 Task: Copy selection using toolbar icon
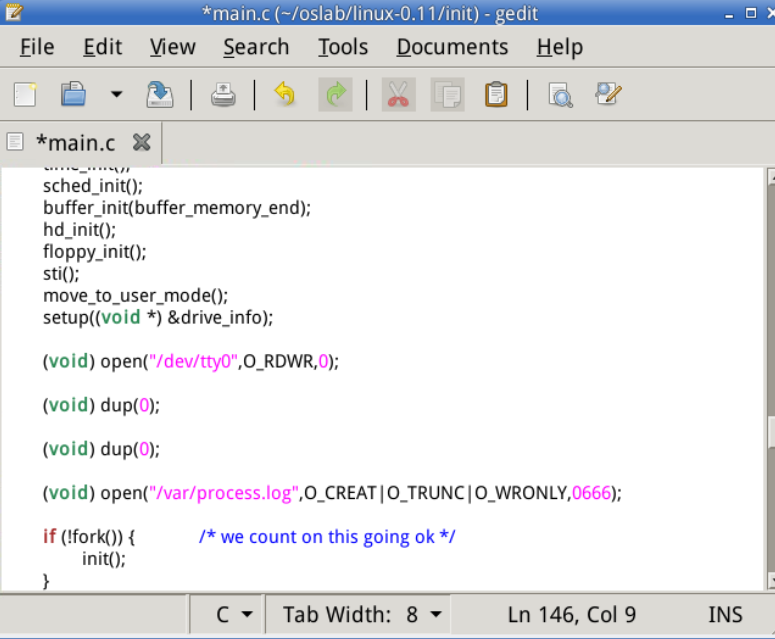click(x=447, y=94)
